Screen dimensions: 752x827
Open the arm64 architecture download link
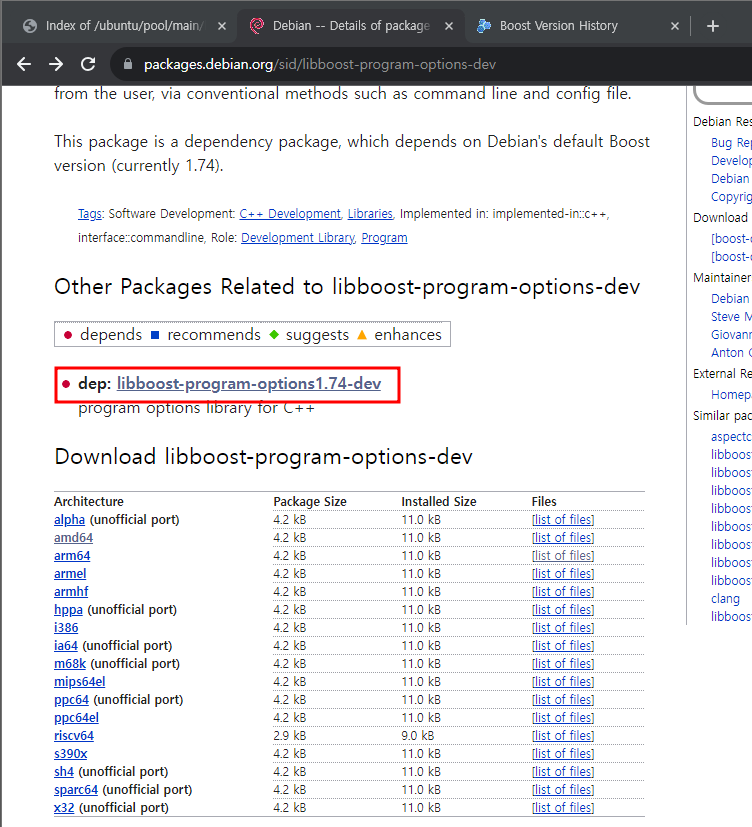point(72,556)
